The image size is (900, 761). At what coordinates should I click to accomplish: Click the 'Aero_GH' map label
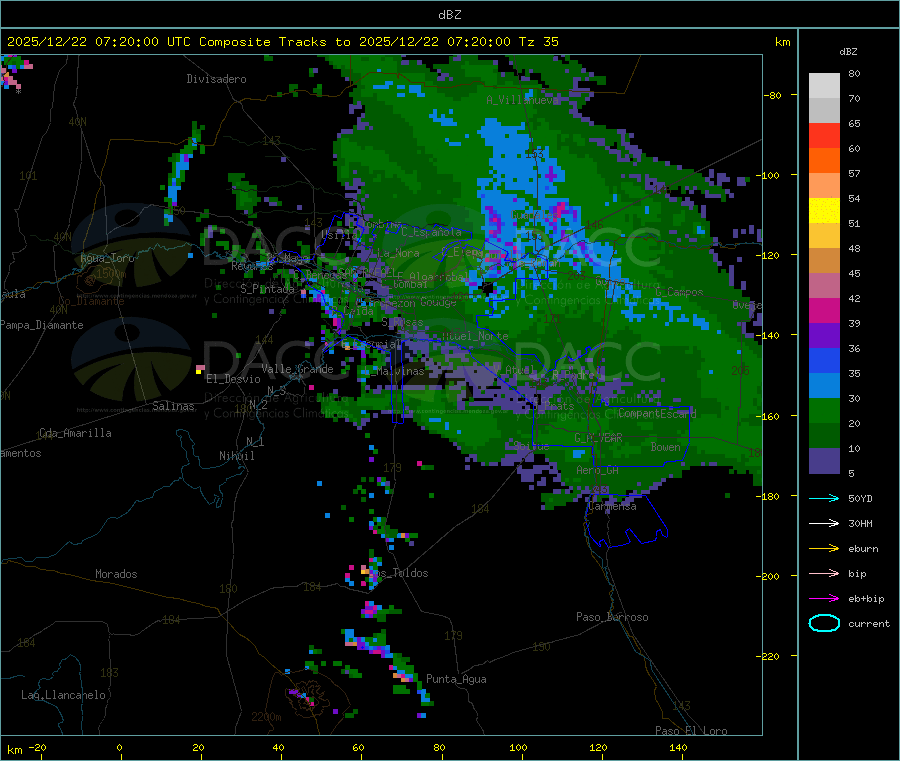[598, 470]
